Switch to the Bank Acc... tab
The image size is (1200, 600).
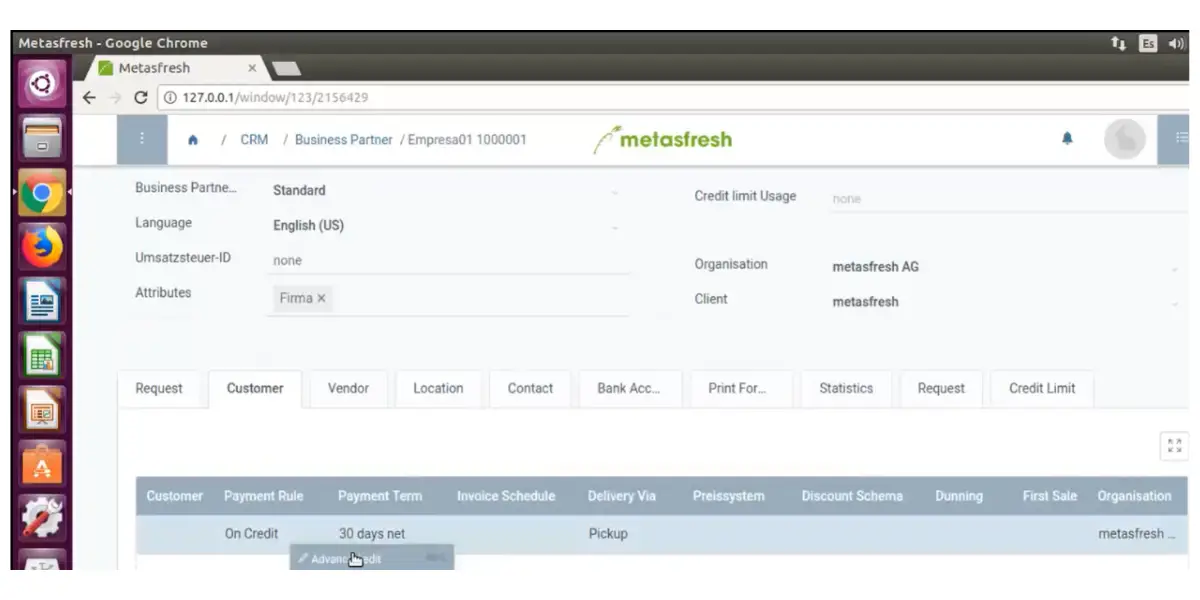[629, 388]
